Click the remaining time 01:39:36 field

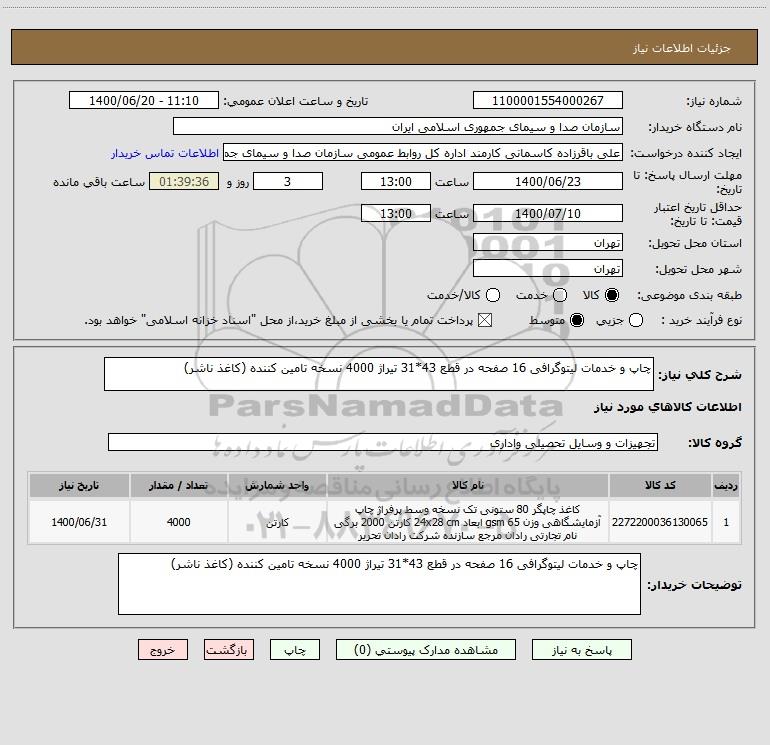[184, 181]
